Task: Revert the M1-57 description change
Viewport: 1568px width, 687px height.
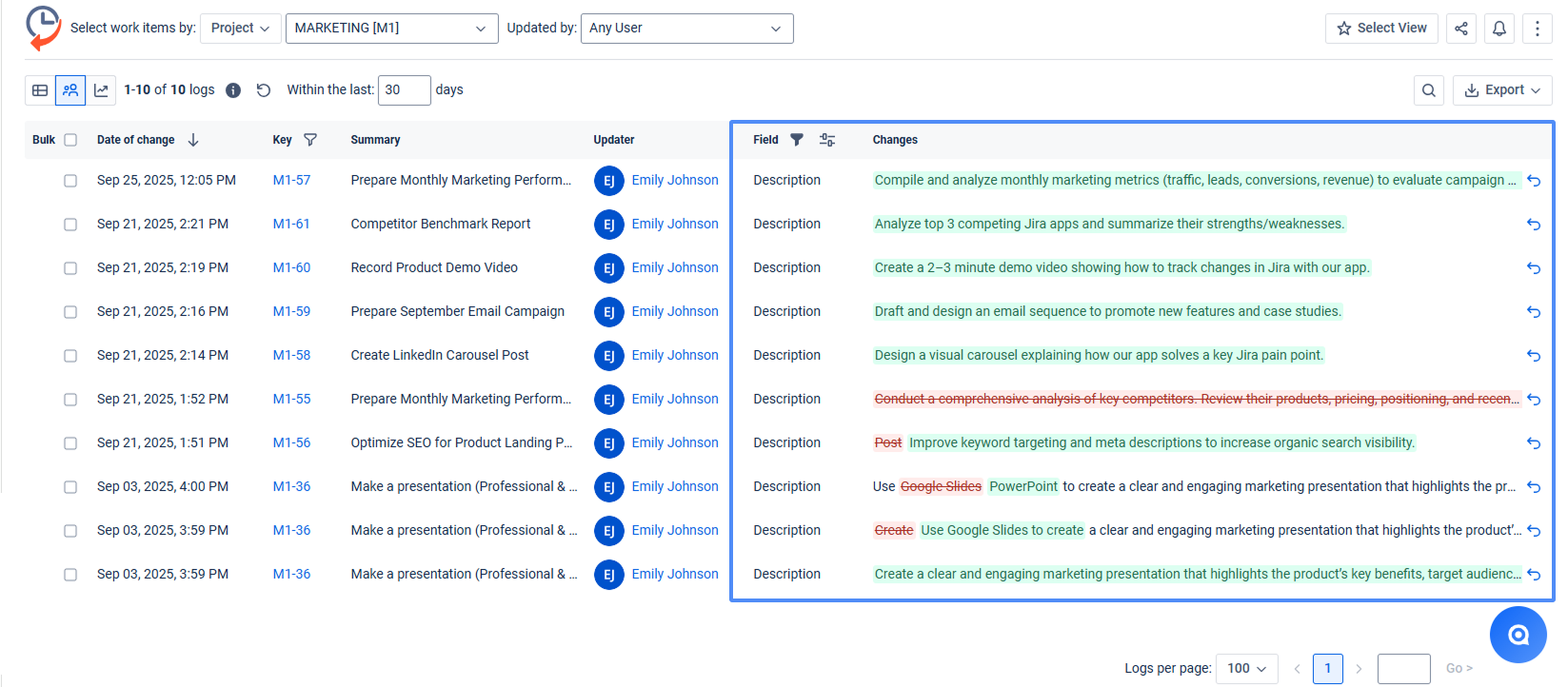Action: click(x=1533, y=181)
